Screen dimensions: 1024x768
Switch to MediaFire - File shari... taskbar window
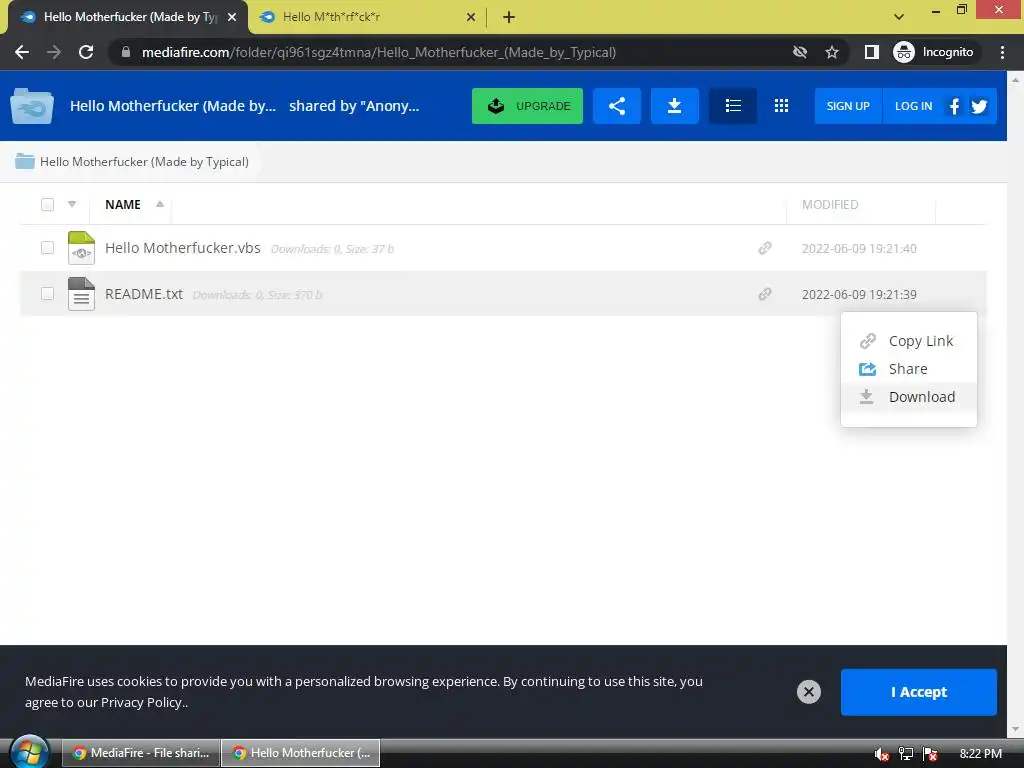point(141,753)
